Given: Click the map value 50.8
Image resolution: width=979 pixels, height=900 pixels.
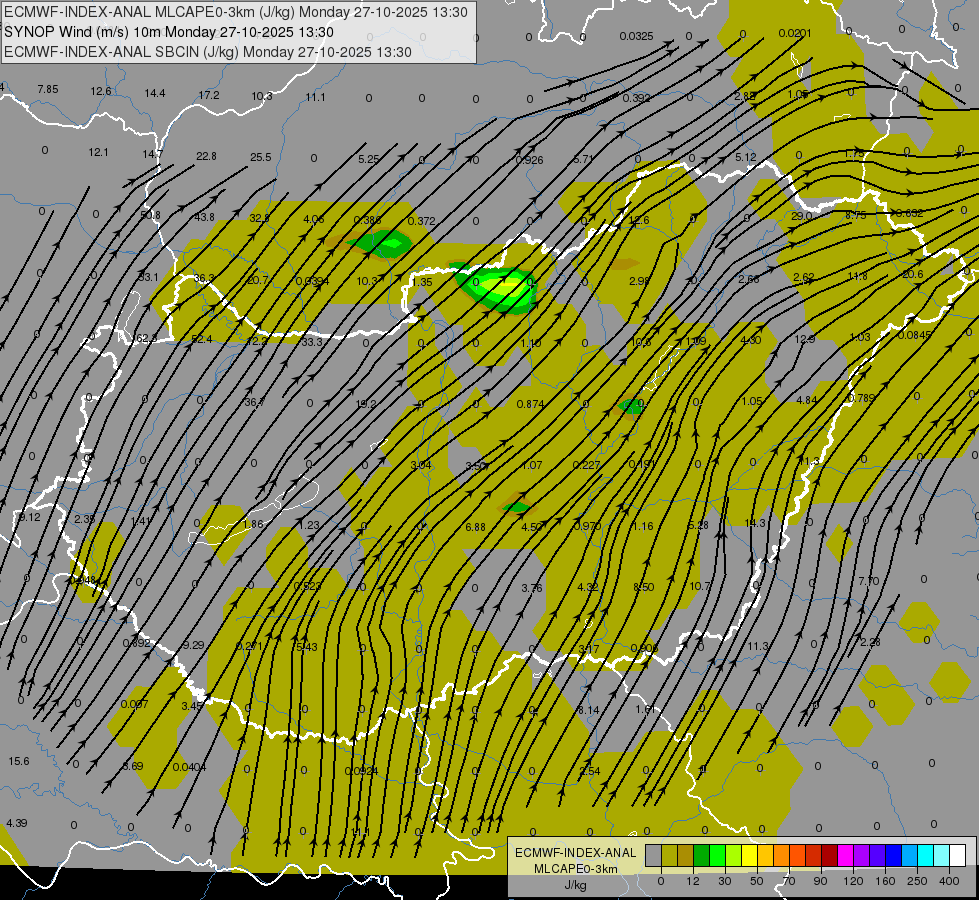Looking at the screenshot, I should [150, 215].
